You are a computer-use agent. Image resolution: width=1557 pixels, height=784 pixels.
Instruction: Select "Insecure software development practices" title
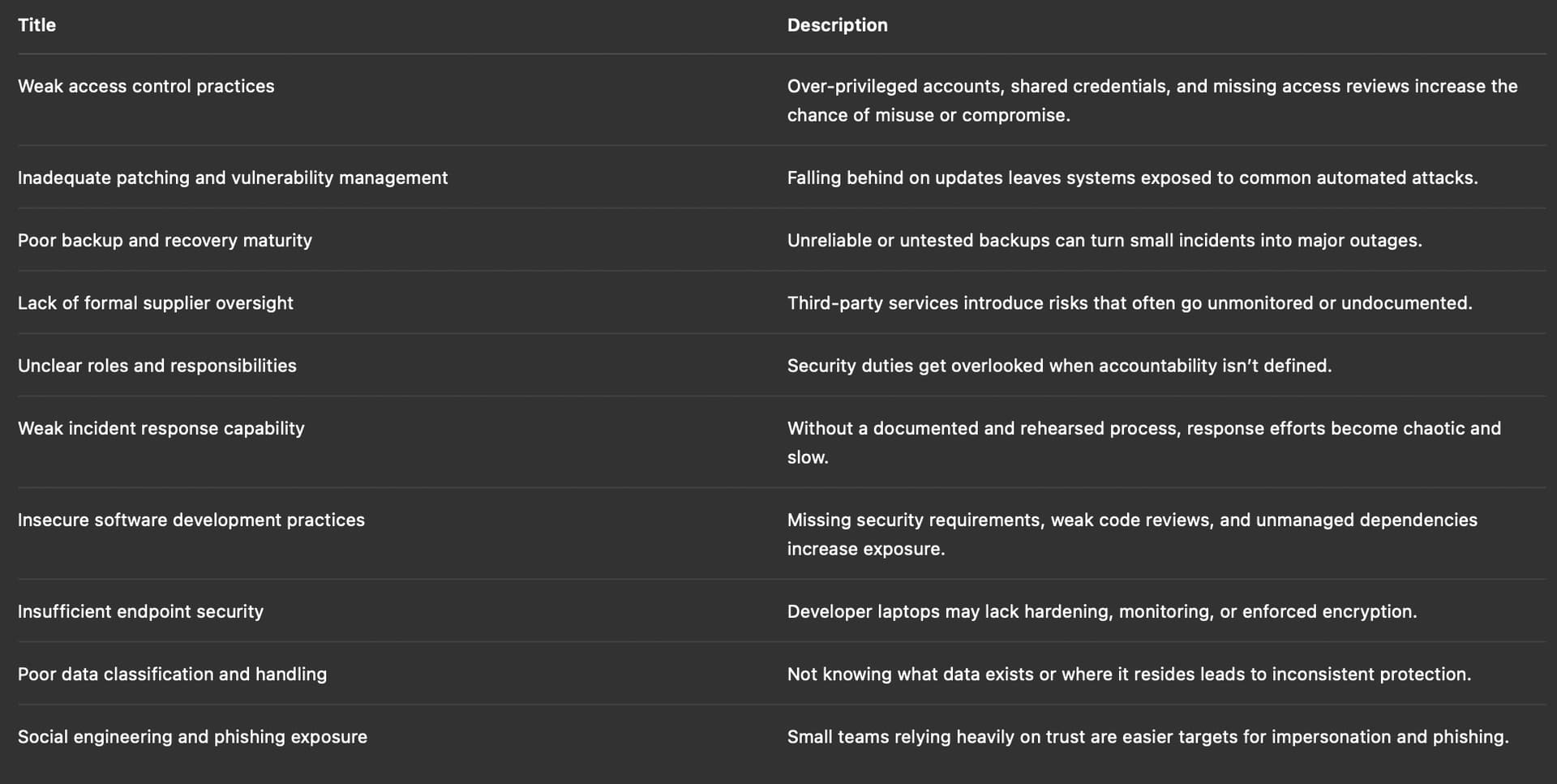tap(191, 520)
